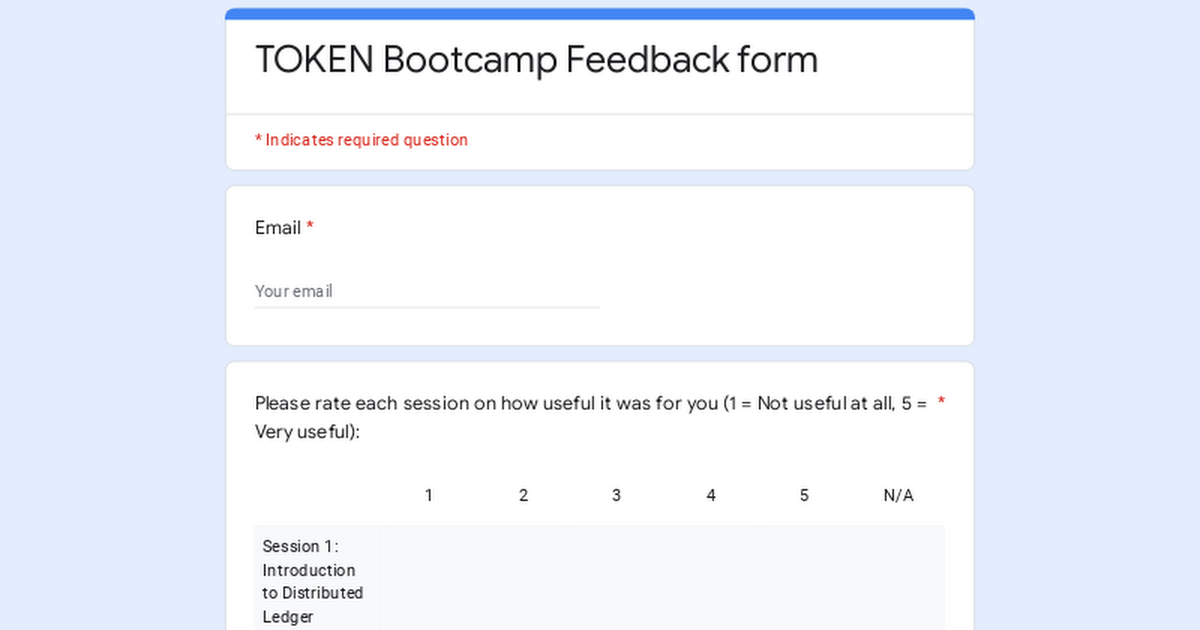Select the N/A column header
The height and width of the screenshot is (630, 1200).
click(899, 495)
